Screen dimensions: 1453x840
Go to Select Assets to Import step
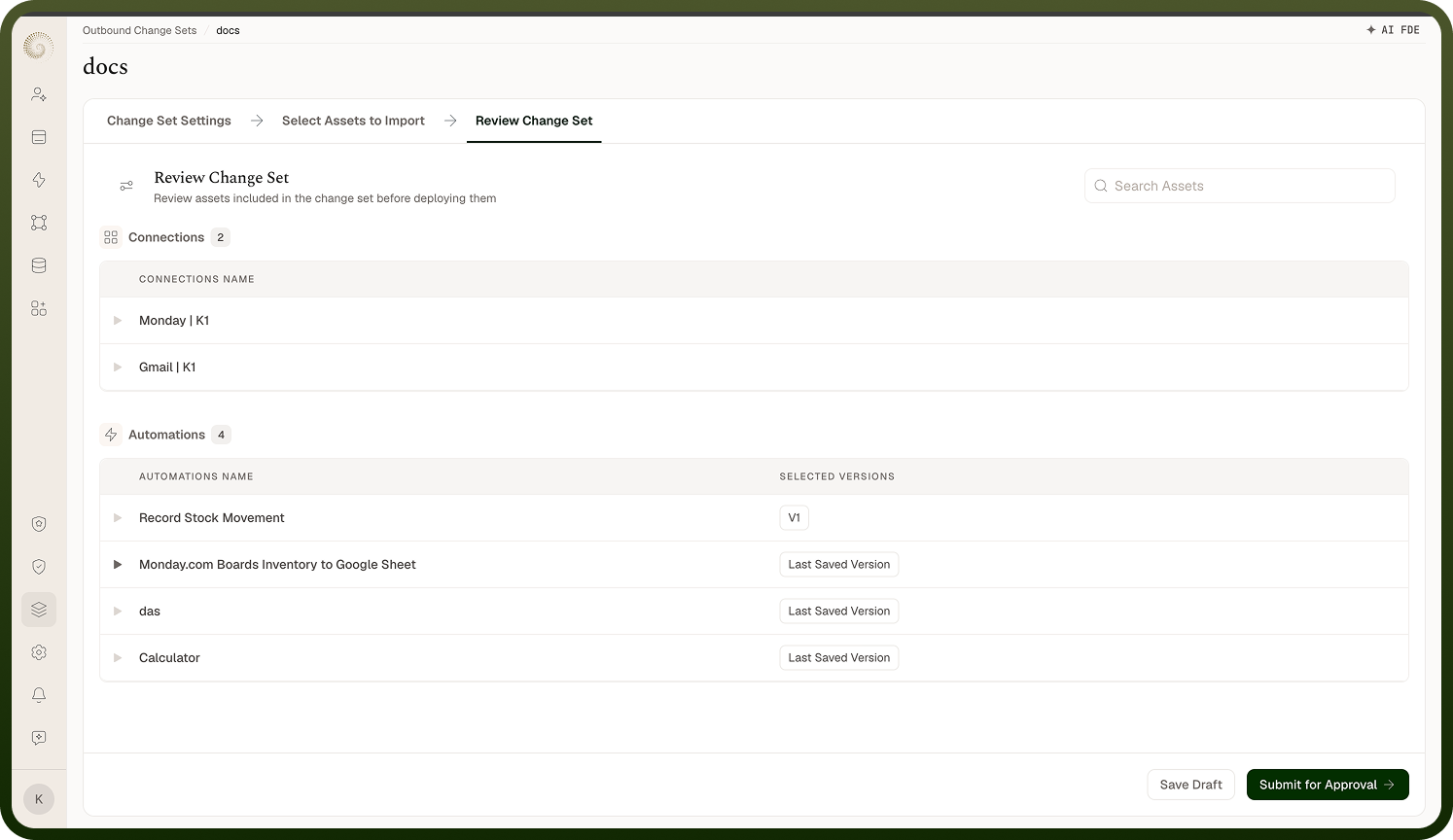(x=353, y=121)
